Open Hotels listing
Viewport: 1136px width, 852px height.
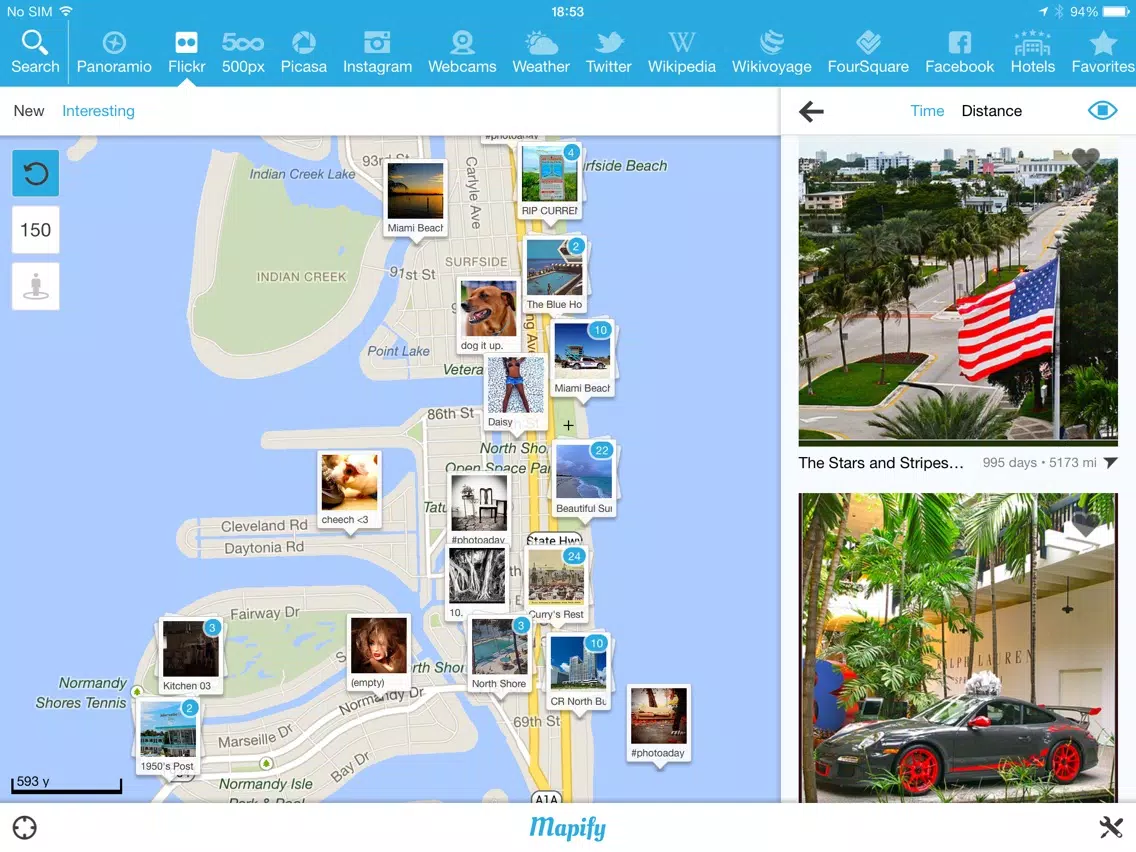[x=1032, y=52]
